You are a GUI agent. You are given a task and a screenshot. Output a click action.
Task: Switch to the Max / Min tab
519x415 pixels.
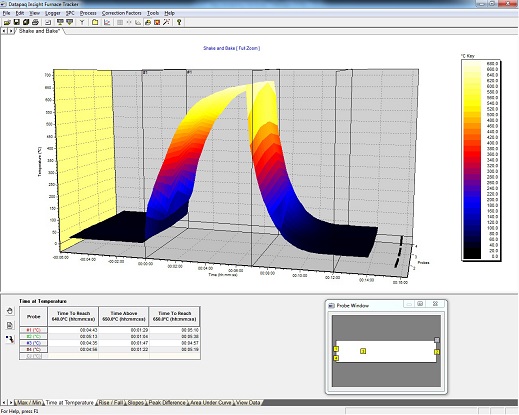[x=29, y=403]
